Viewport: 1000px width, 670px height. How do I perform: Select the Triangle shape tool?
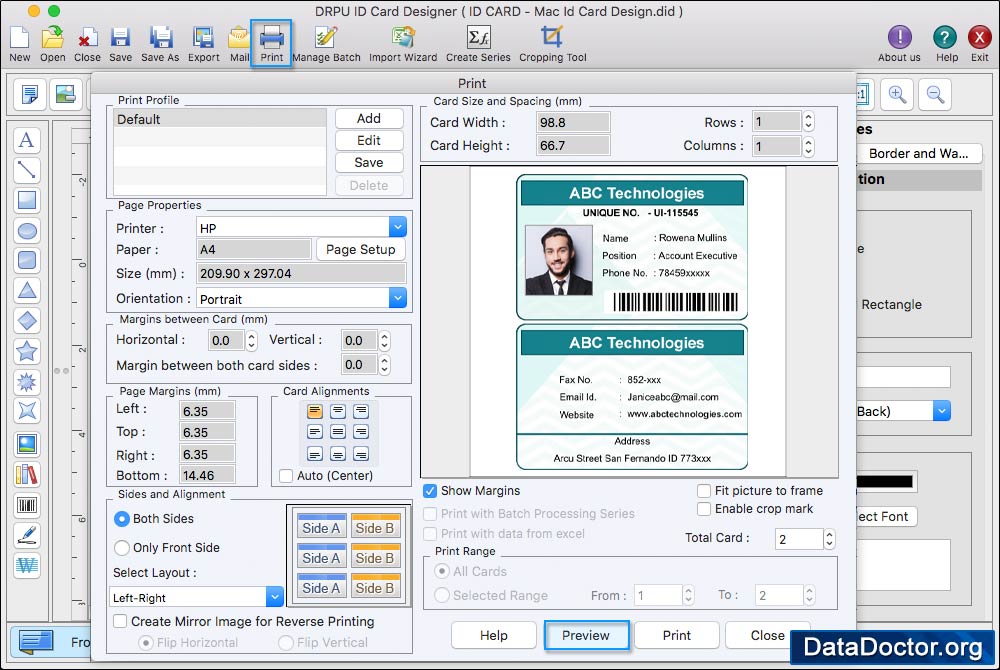(27, 290)
